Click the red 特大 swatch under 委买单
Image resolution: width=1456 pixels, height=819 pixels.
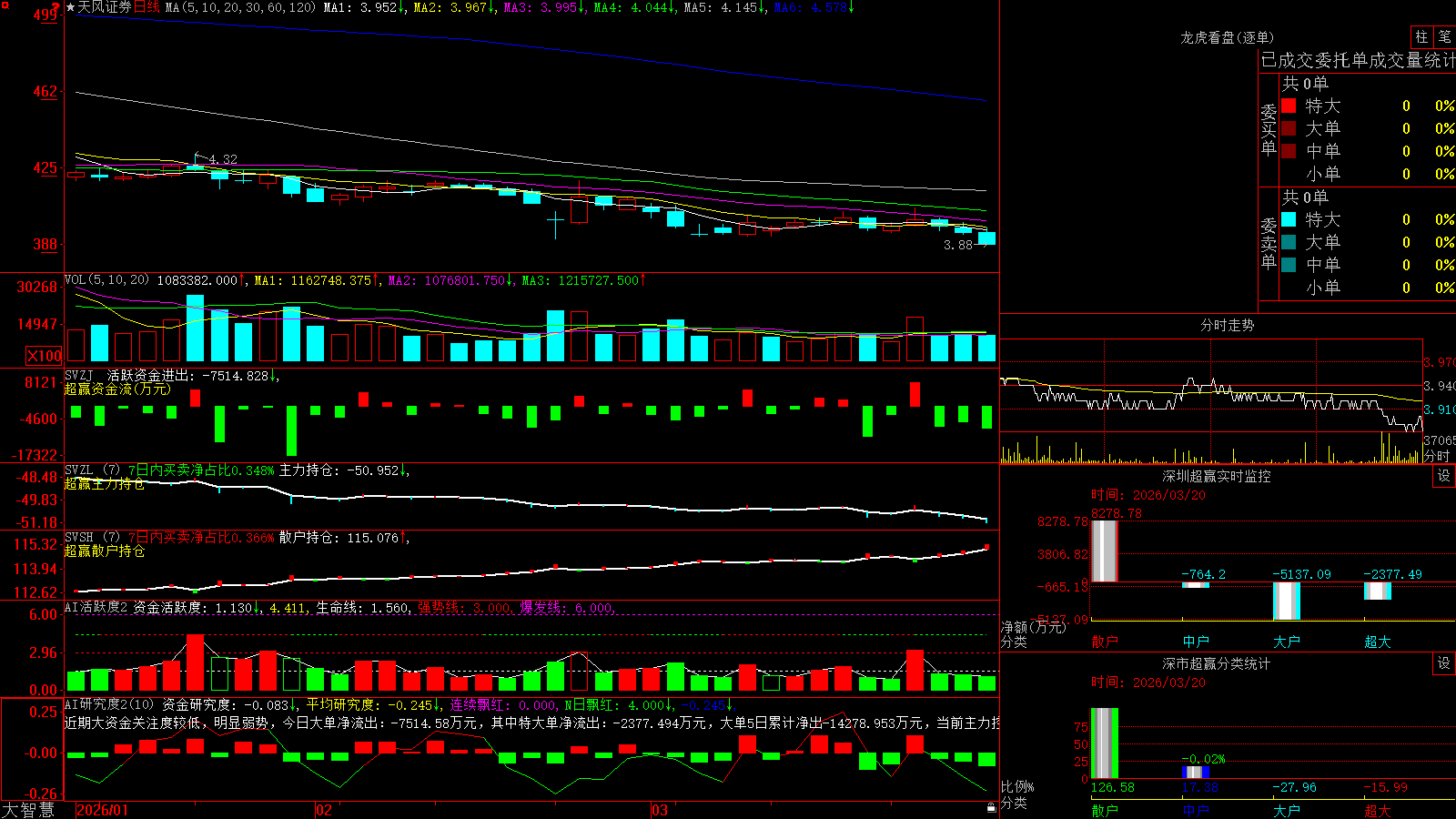coord(1289,106)
